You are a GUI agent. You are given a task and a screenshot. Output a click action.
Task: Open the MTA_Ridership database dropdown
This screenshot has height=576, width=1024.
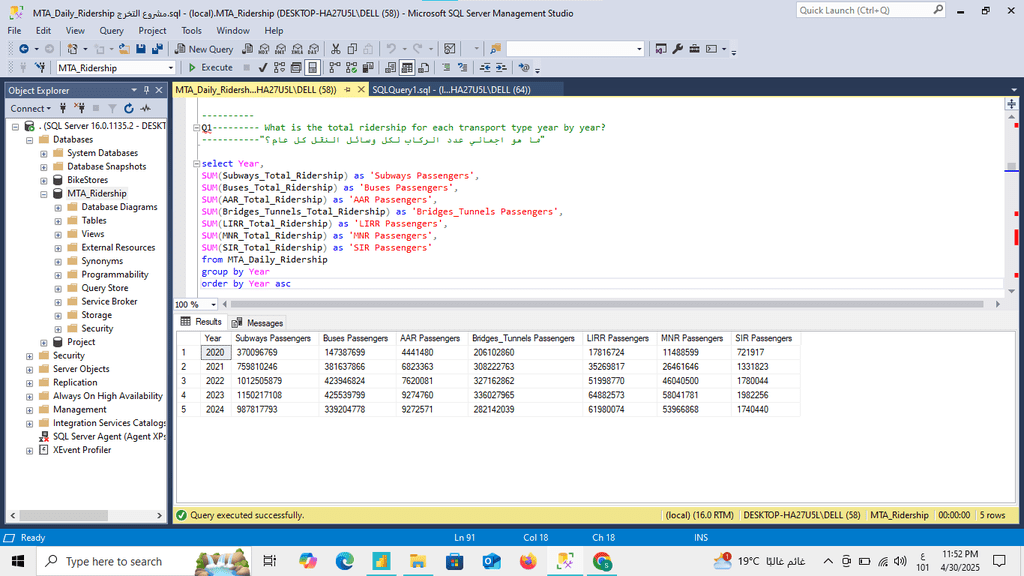(171, 68)
